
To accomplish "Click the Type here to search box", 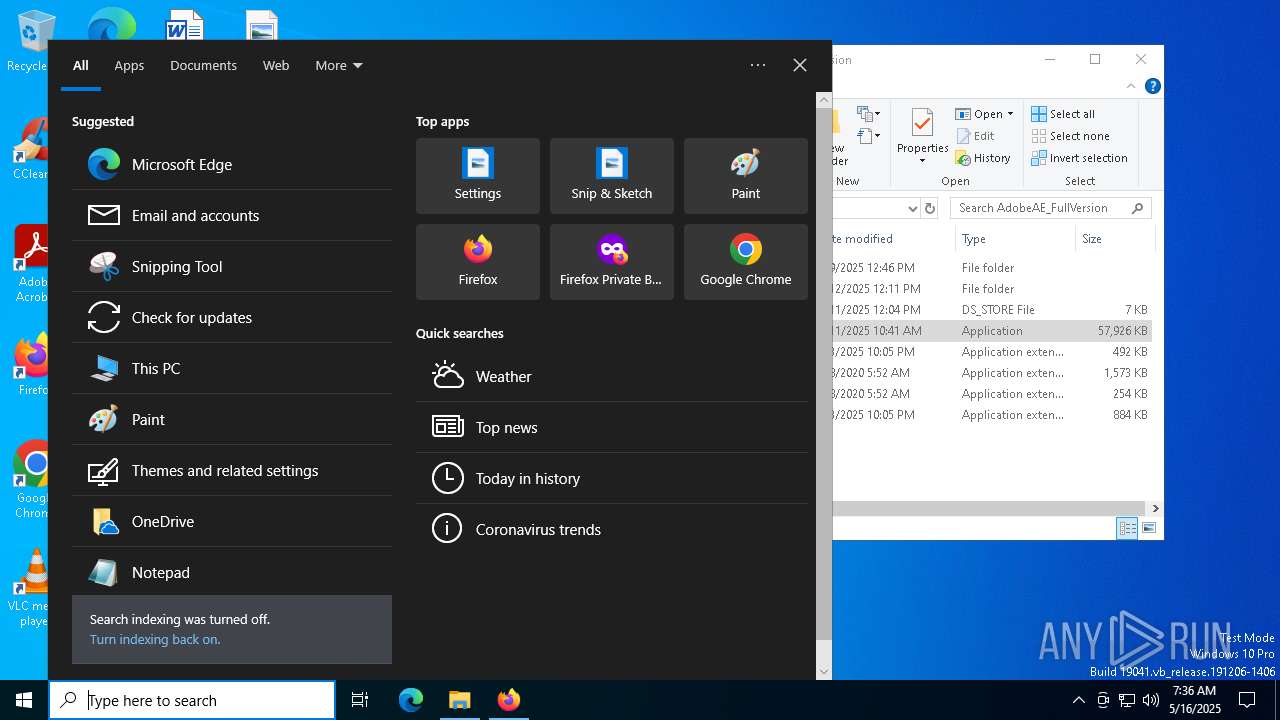I will [x=192, y=700].
